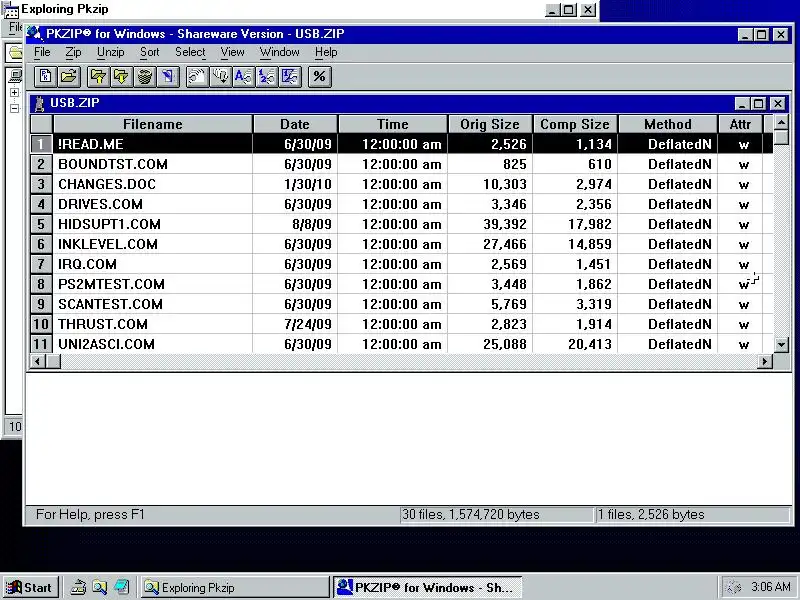
Task: Click the New ZIP file toolbar icon
Action: pos(45,77)
